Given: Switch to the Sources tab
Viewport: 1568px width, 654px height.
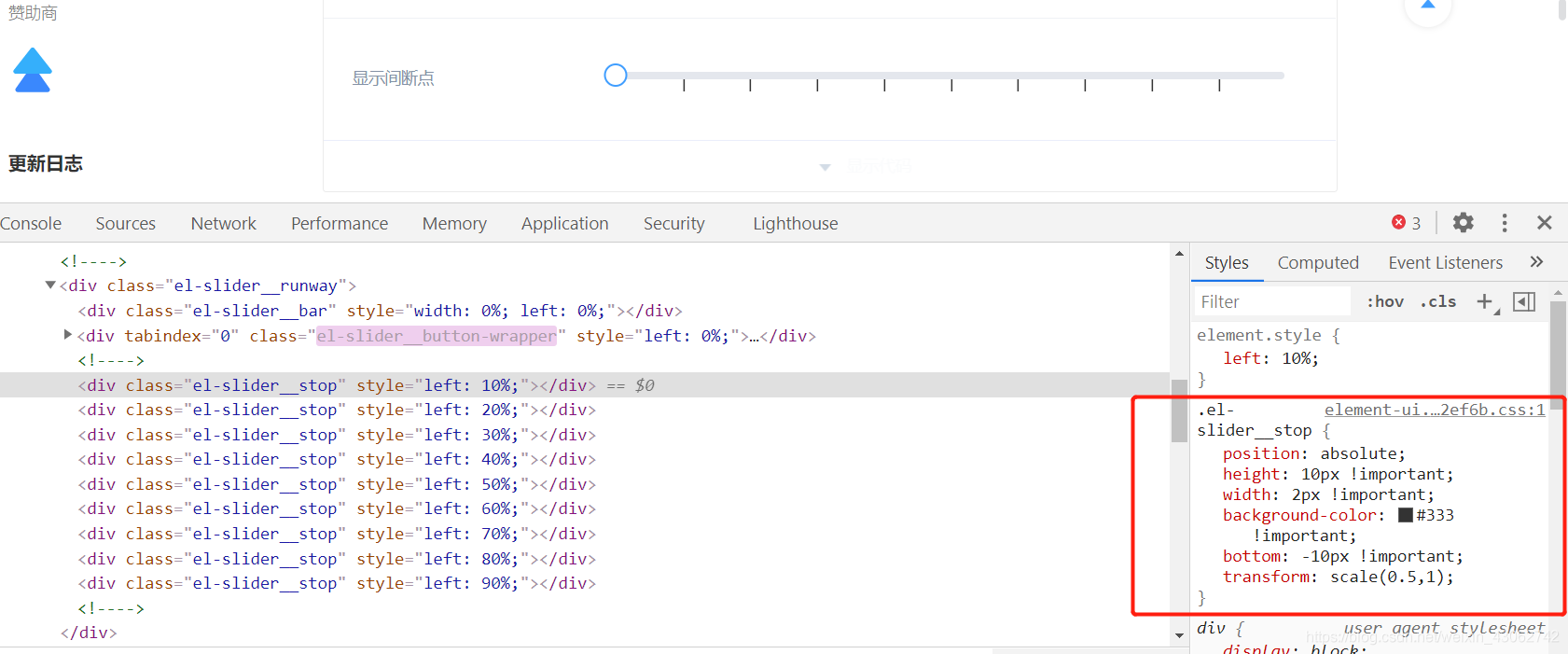Looking at the screenshot, I should point(126,223).
